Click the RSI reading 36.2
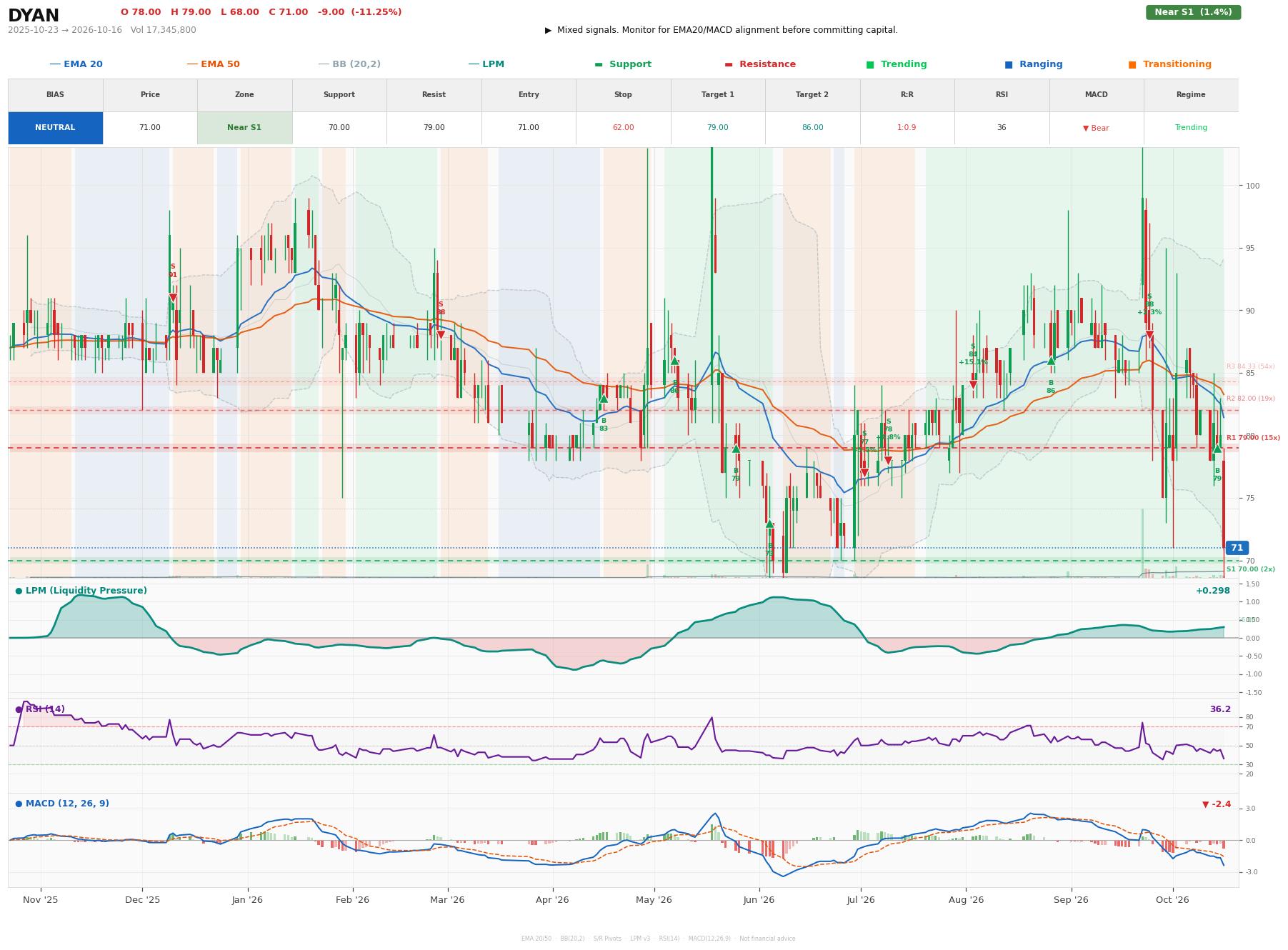Screen dimensions: 1288x950 tap(1220, 709)
